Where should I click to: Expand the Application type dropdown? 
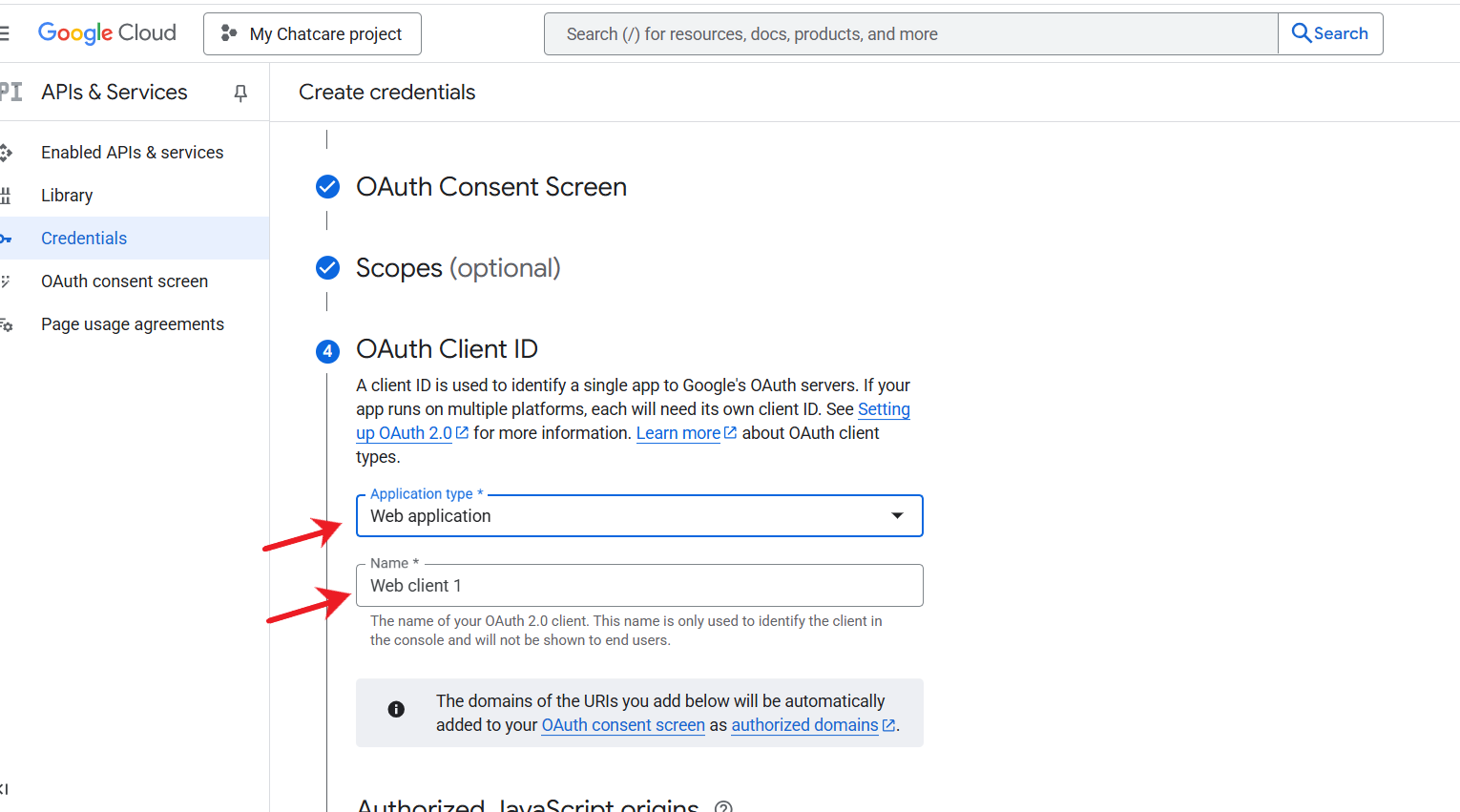639,515
